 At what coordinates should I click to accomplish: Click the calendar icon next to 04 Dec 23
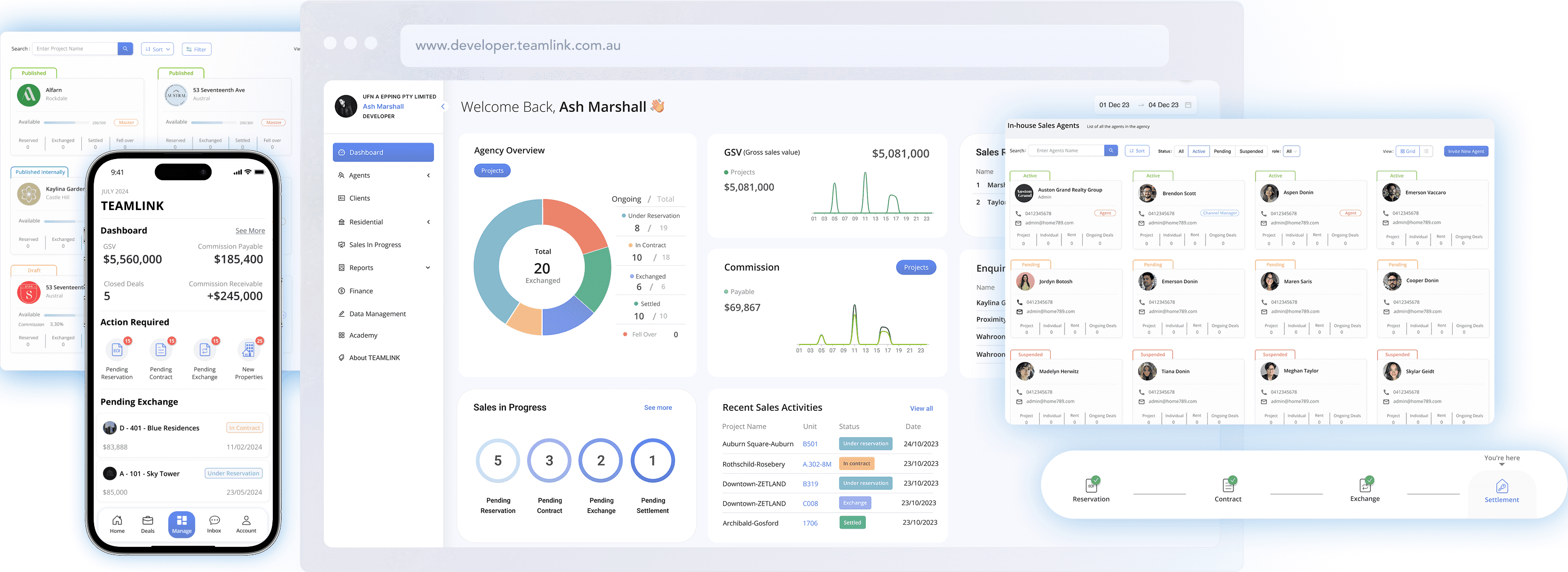(1188, 105)
